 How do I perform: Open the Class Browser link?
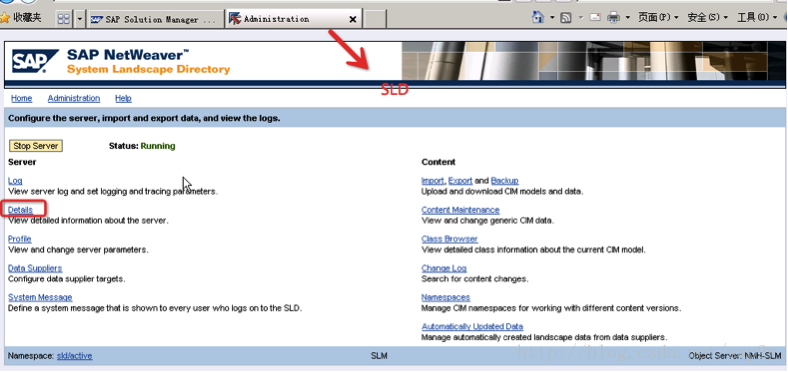450,239
